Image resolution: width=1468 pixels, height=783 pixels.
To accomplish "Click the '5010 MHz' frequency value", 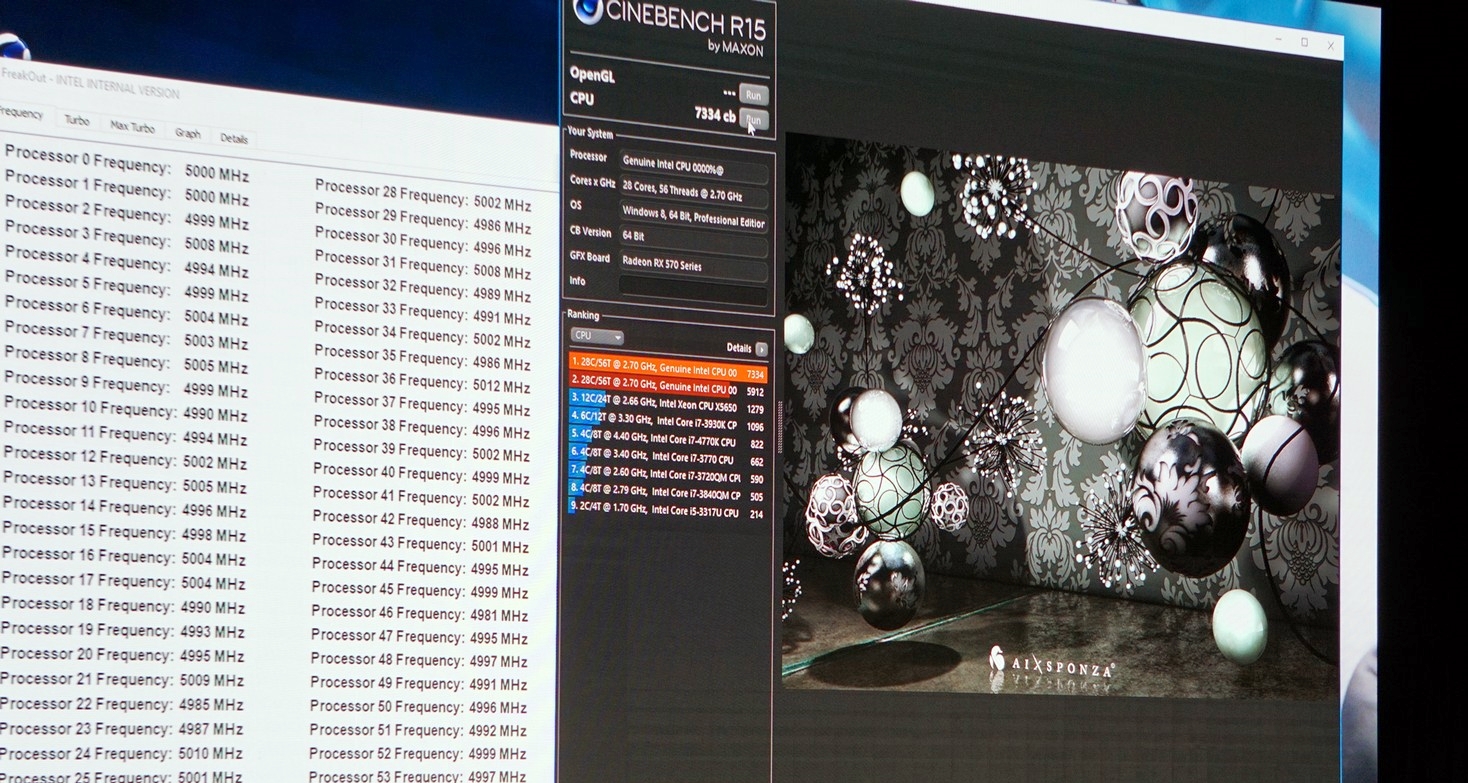I will point(210,753).
